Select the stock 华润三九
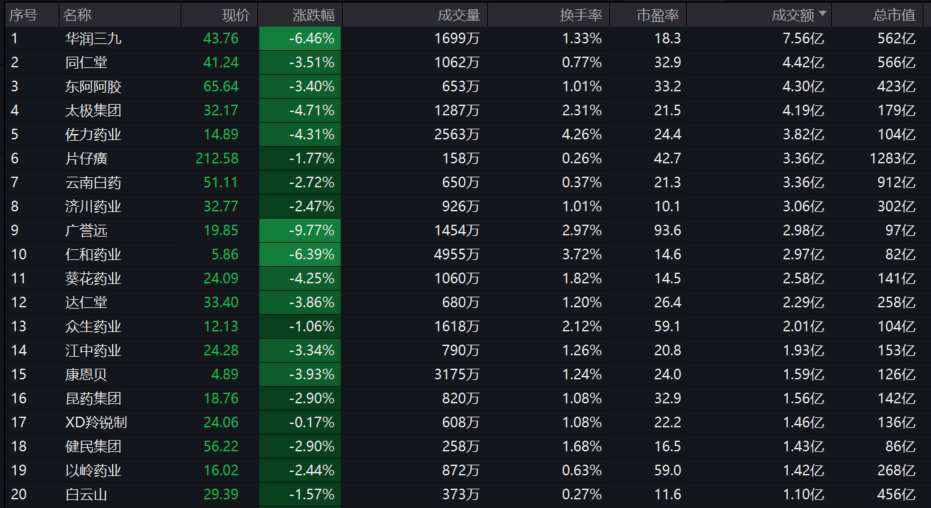 (x=93, y=39)
